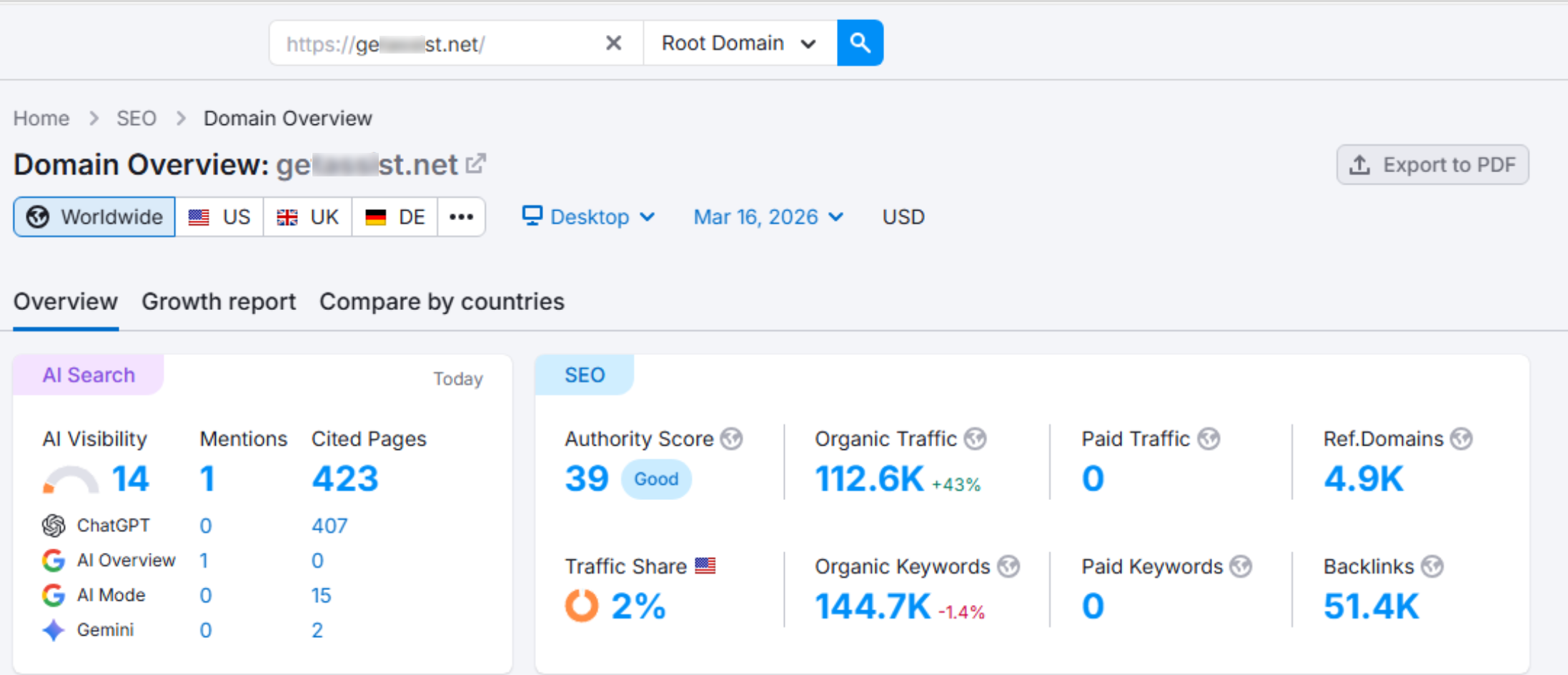Viewport: 1568px width, 675px height.
Task: Switch to the Growth report tab
Action: tap(219, 301)
